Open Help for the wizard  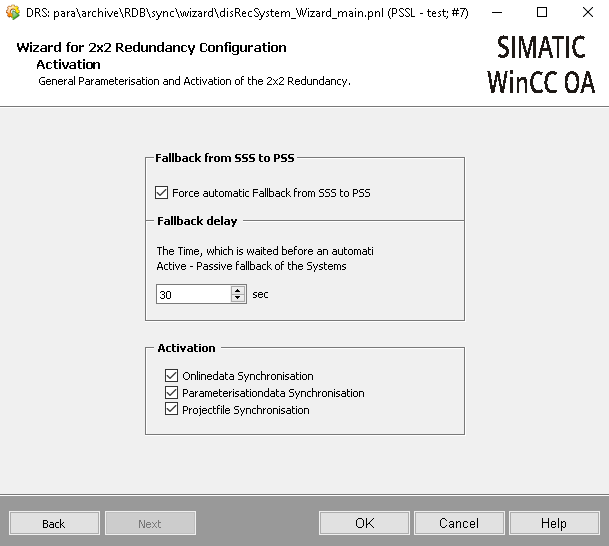click(x=553, y=523)
